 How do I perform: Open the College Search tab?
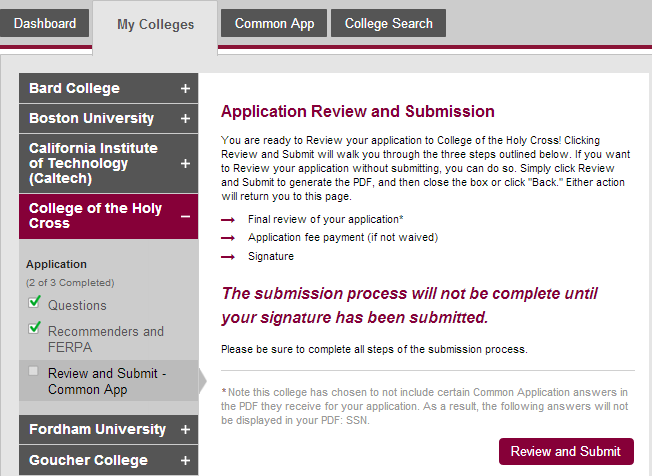388,23
